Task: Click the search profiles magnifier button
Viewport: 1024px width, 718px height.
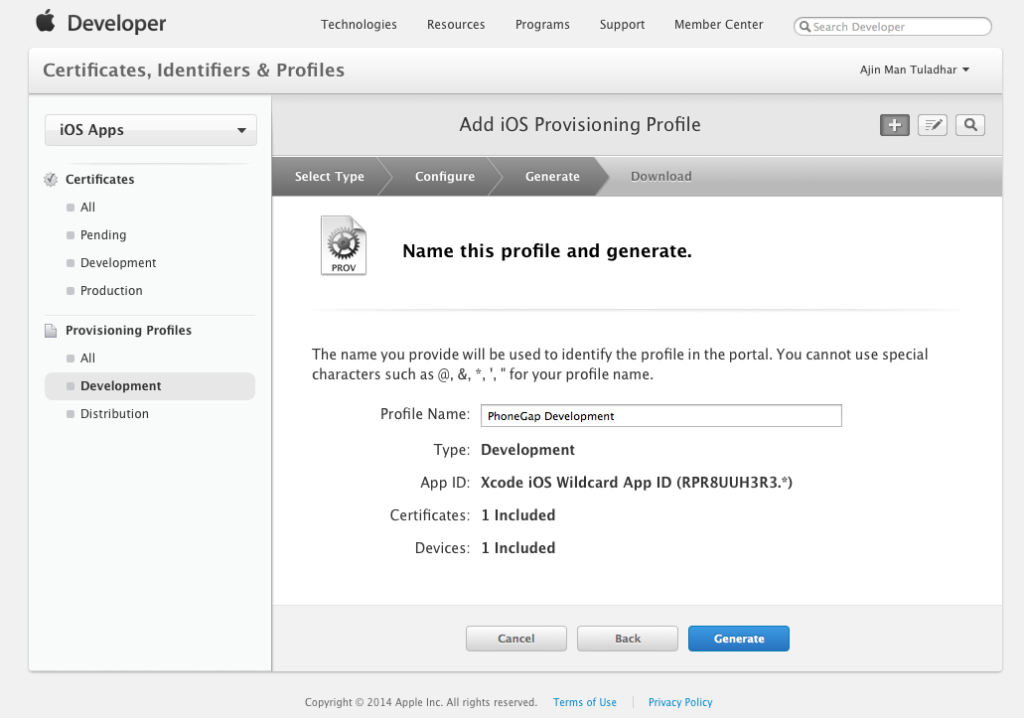Action: pos(970,125)
